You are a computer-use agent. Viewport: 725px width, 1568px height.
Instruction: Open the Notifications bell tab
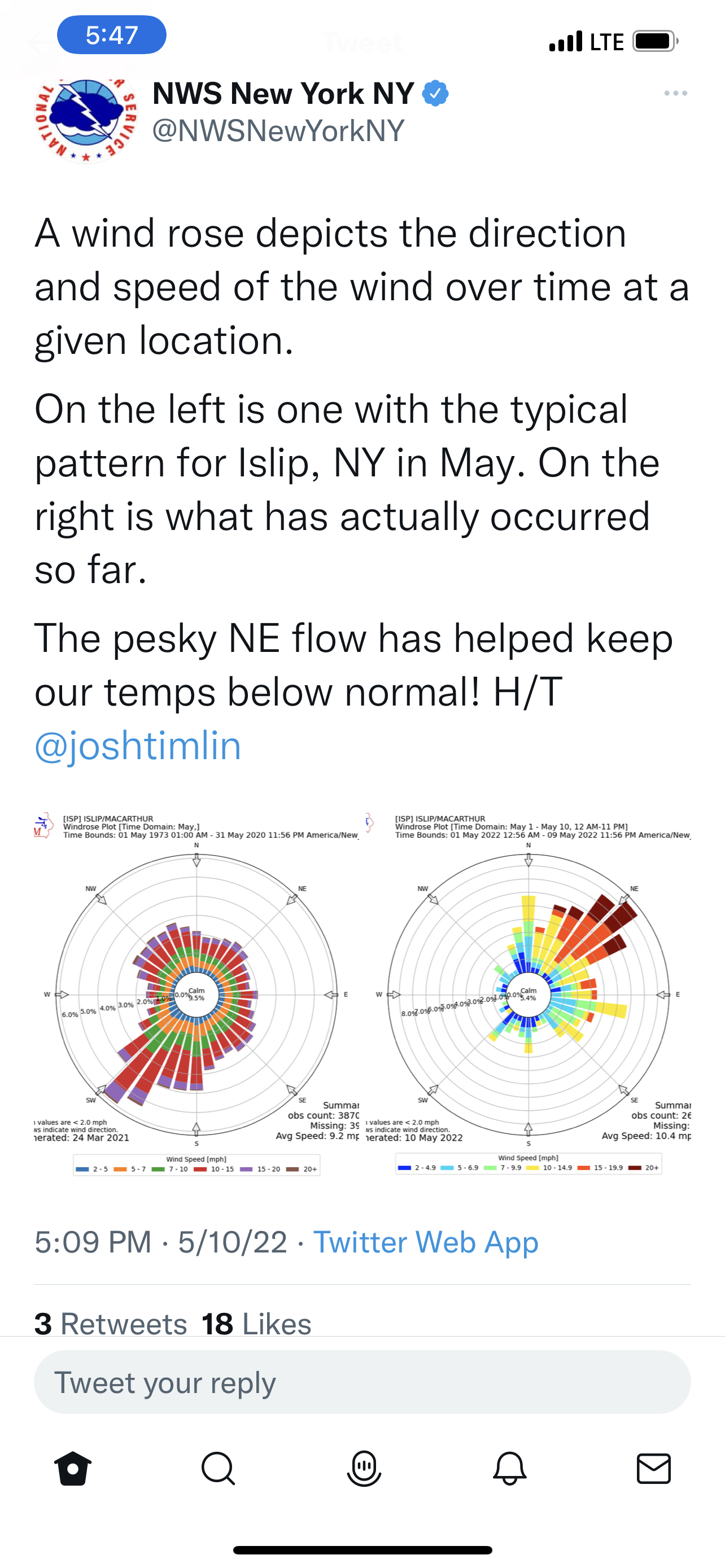pos(509,1468)
